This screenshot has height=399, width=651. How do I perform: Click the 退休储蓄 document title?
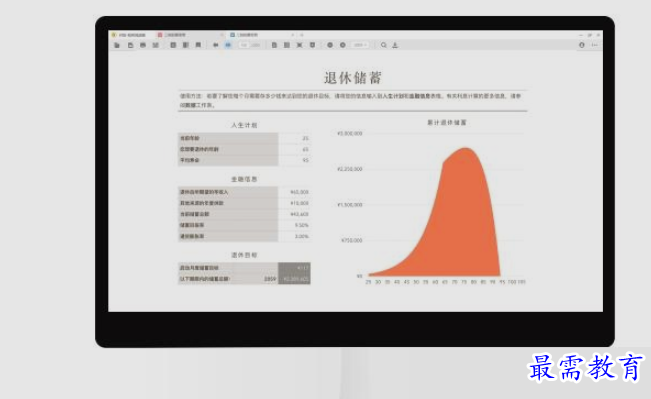coord(352,78)
